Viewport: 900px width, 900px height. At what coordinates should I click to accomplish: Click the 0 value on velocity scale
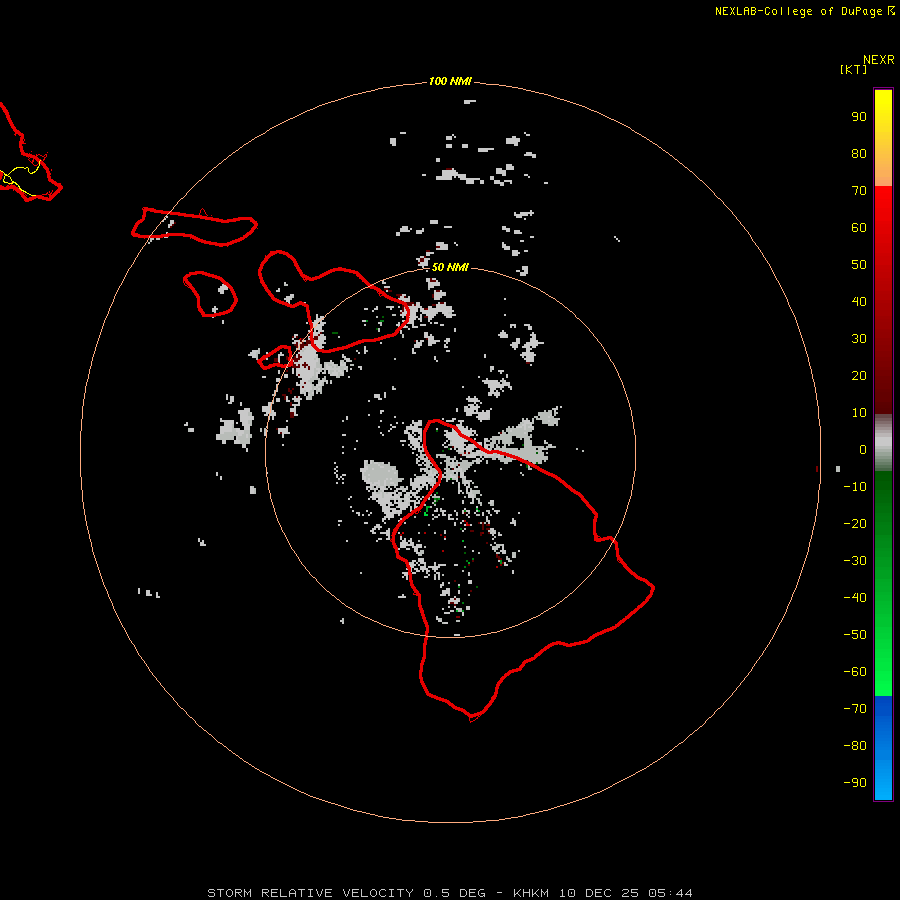click(x=863, y=450)
